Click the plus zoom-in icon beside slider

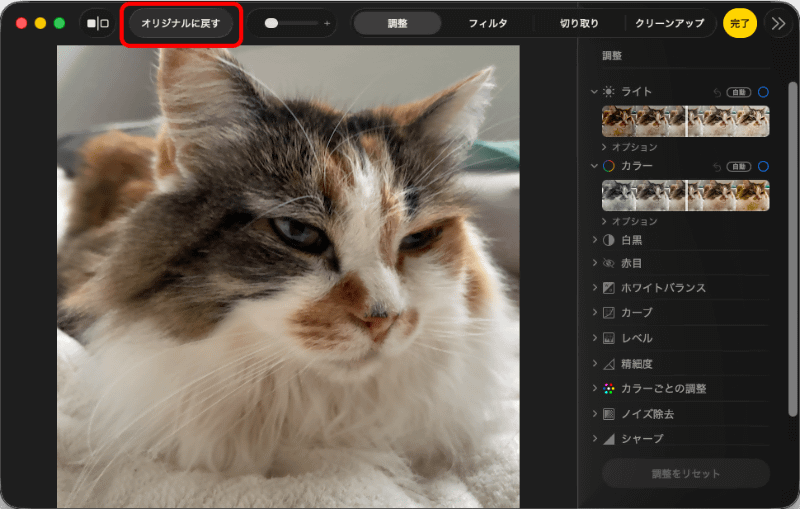click(327, 23)
